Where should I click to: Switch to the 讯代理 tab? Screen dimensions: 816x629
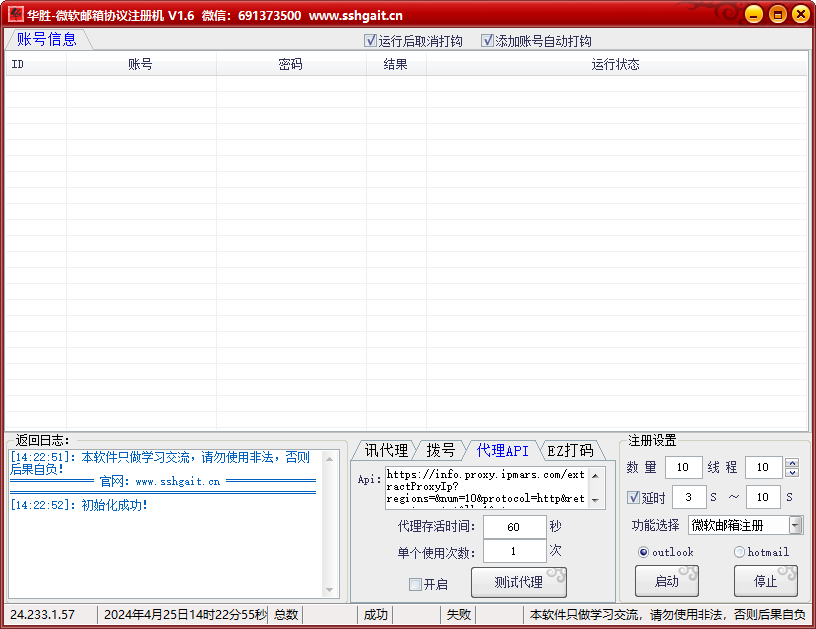coord(385,450)
